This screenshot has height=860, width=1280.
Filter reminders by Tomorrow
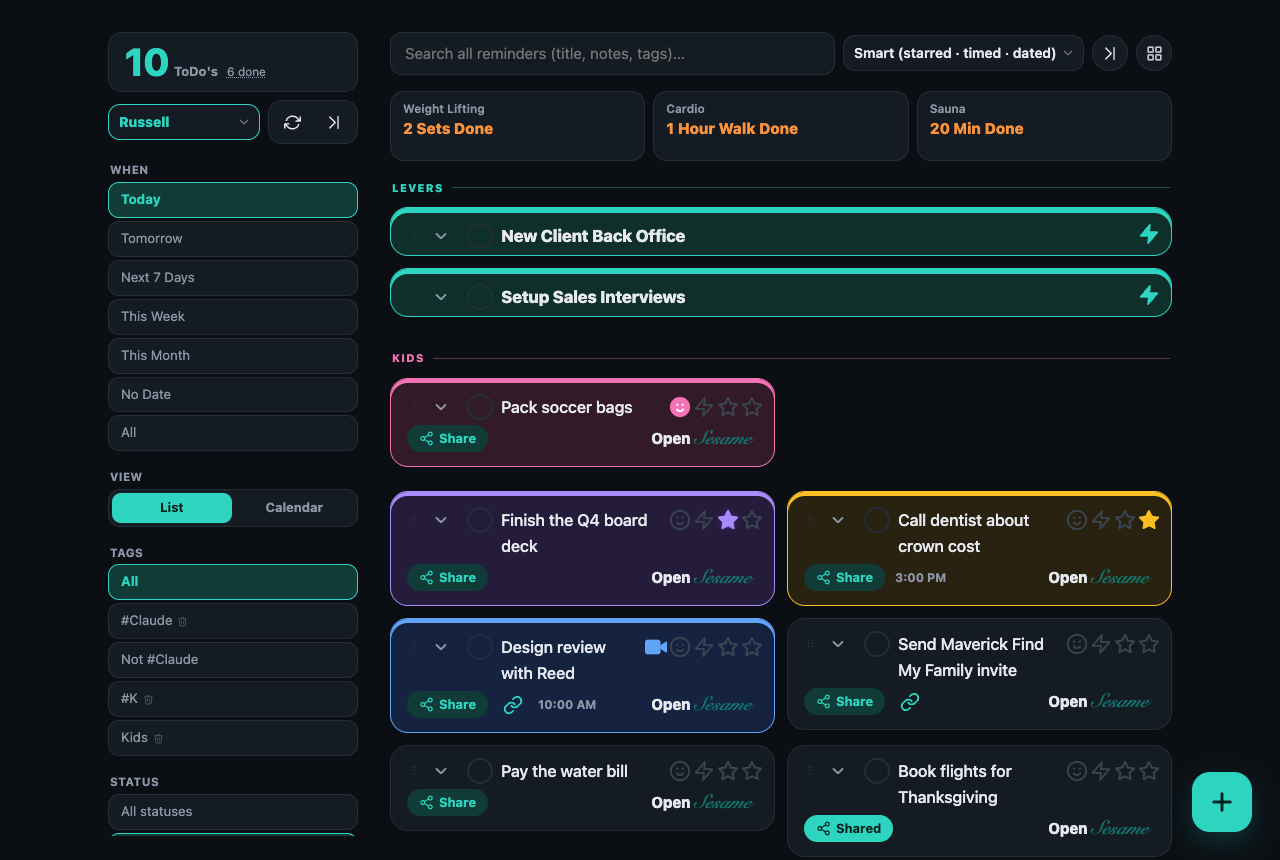[x=233, y=239]
